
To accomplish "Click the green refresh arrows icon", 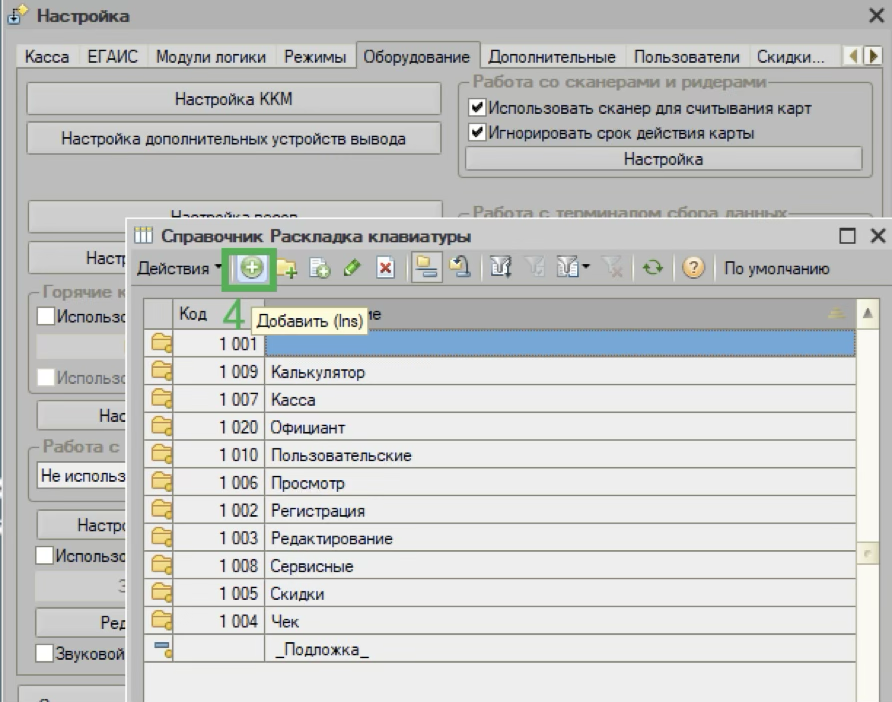I will tap(652, 268).
